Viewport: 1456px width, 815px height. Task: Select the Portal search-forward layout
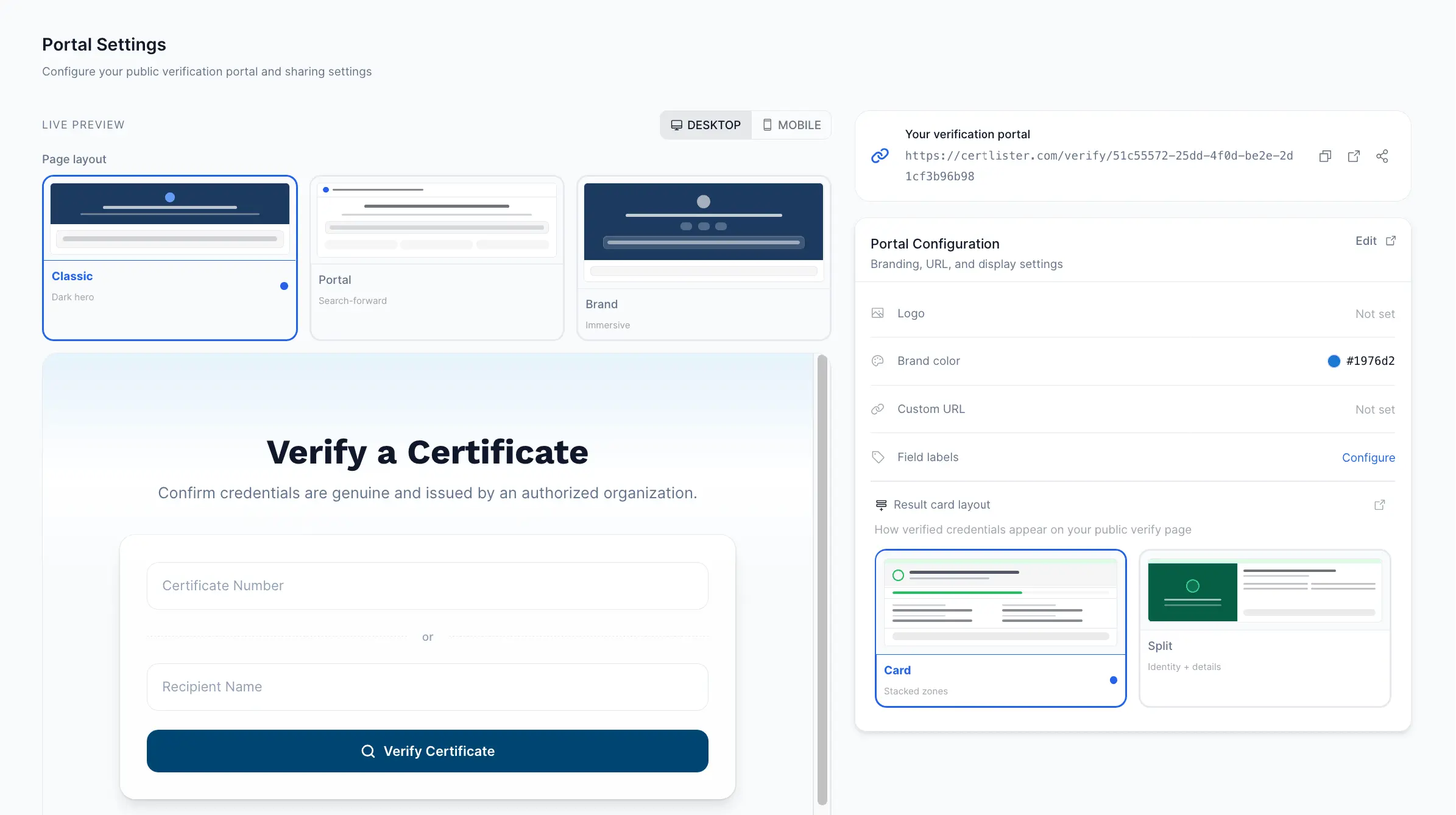(x=436, y=256)
